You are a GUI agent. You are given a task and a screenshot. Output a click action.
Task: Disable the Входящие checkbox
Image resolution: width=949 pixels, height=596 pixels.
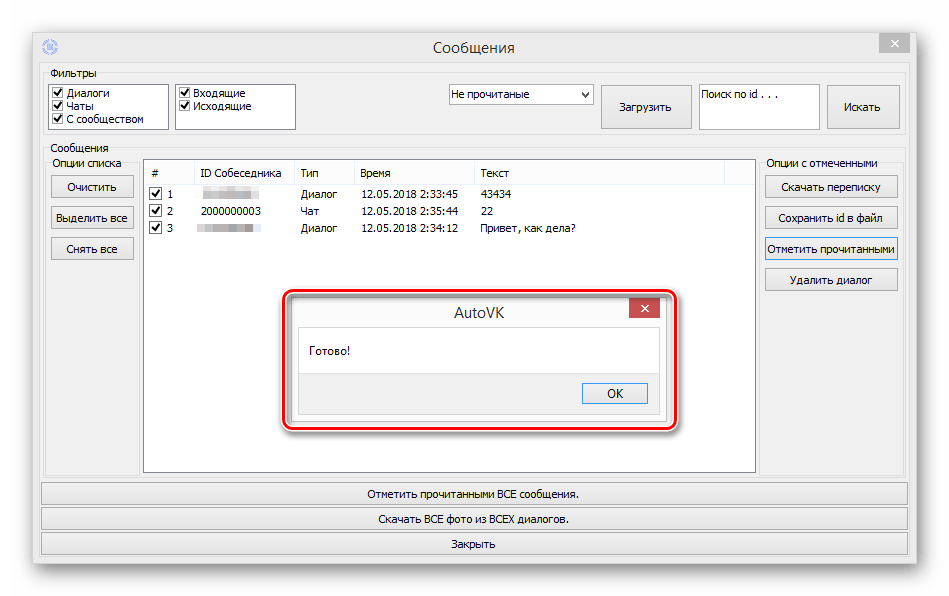[x=185, y=93]
